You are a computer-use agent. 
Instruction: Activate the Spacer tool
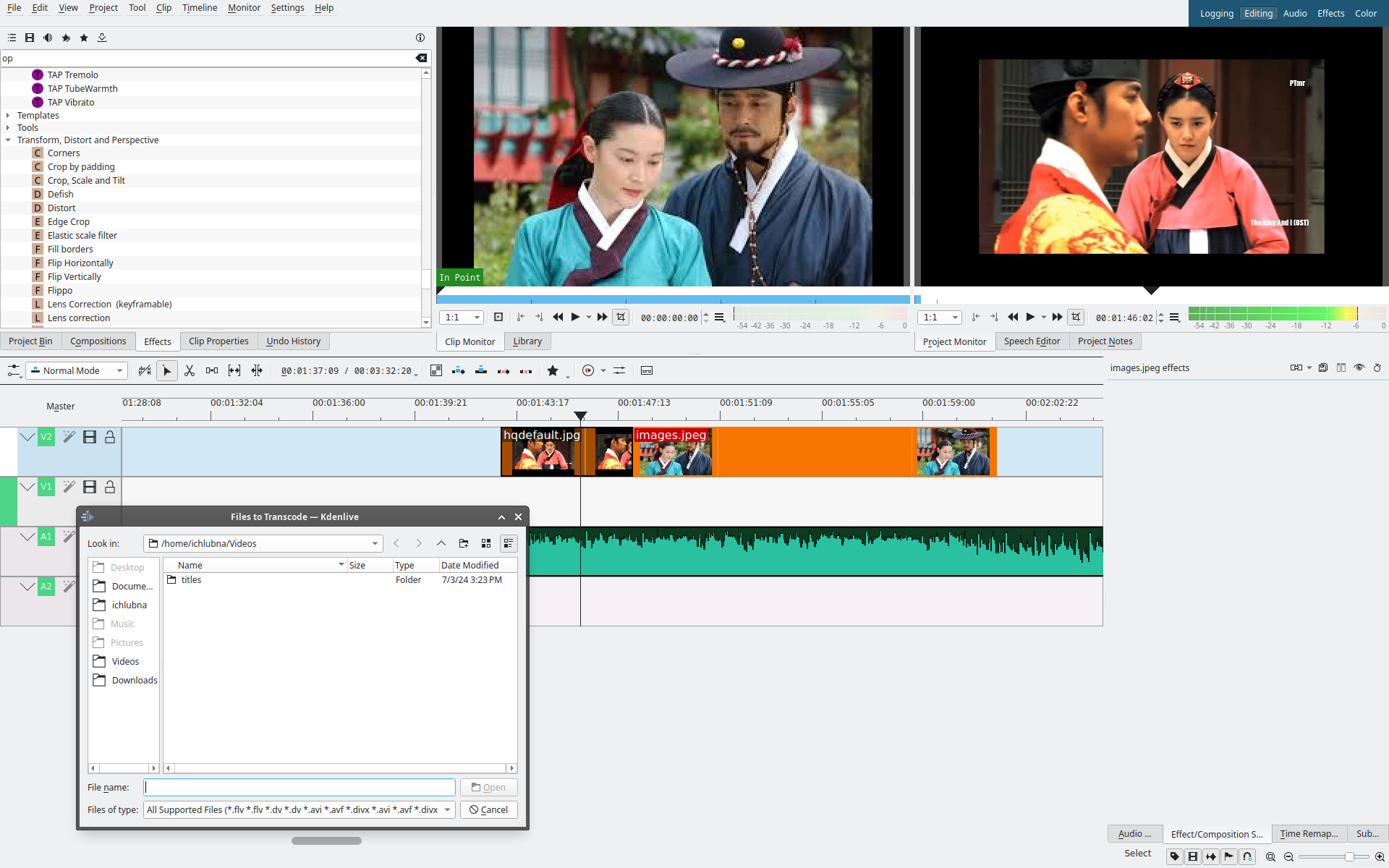[212, 370]
